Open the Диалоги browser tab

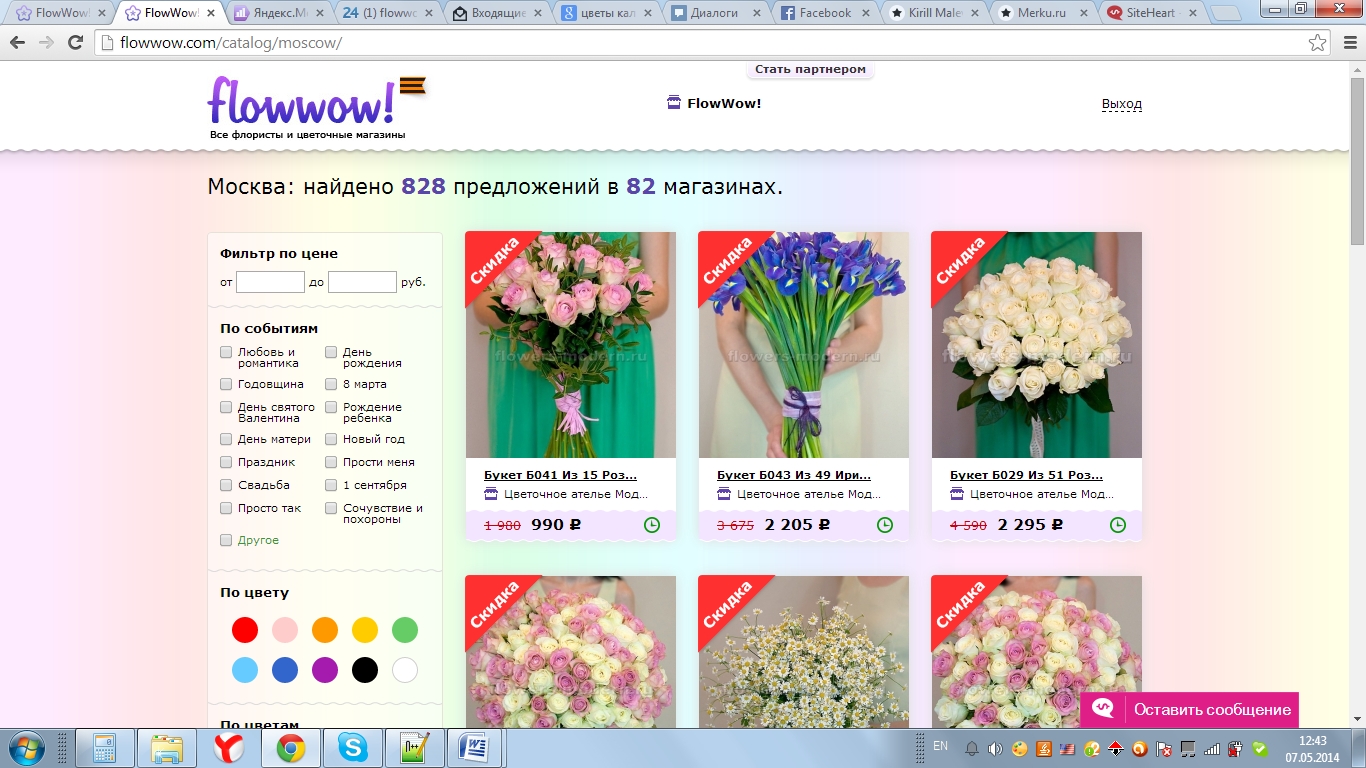pos(713,13)
